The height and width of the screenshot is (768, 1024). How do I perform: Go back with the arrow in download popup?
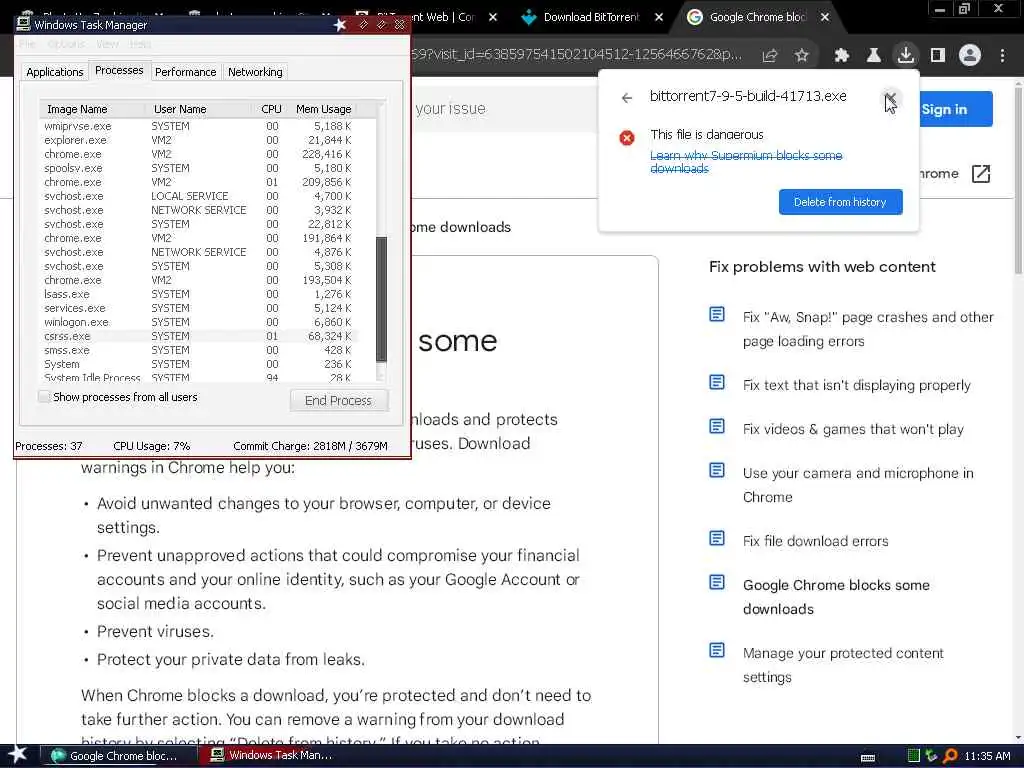pyautogui.click(x=627, y=98)
